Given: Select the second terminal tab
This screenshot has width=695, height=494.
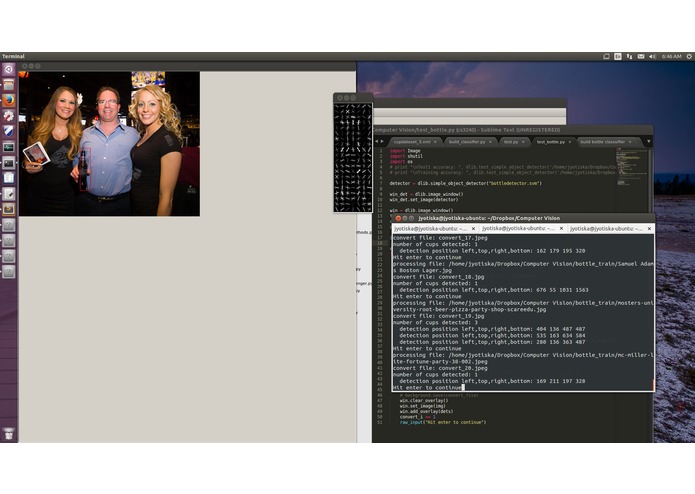Looking at the screenshot, I should pos(523,229).
